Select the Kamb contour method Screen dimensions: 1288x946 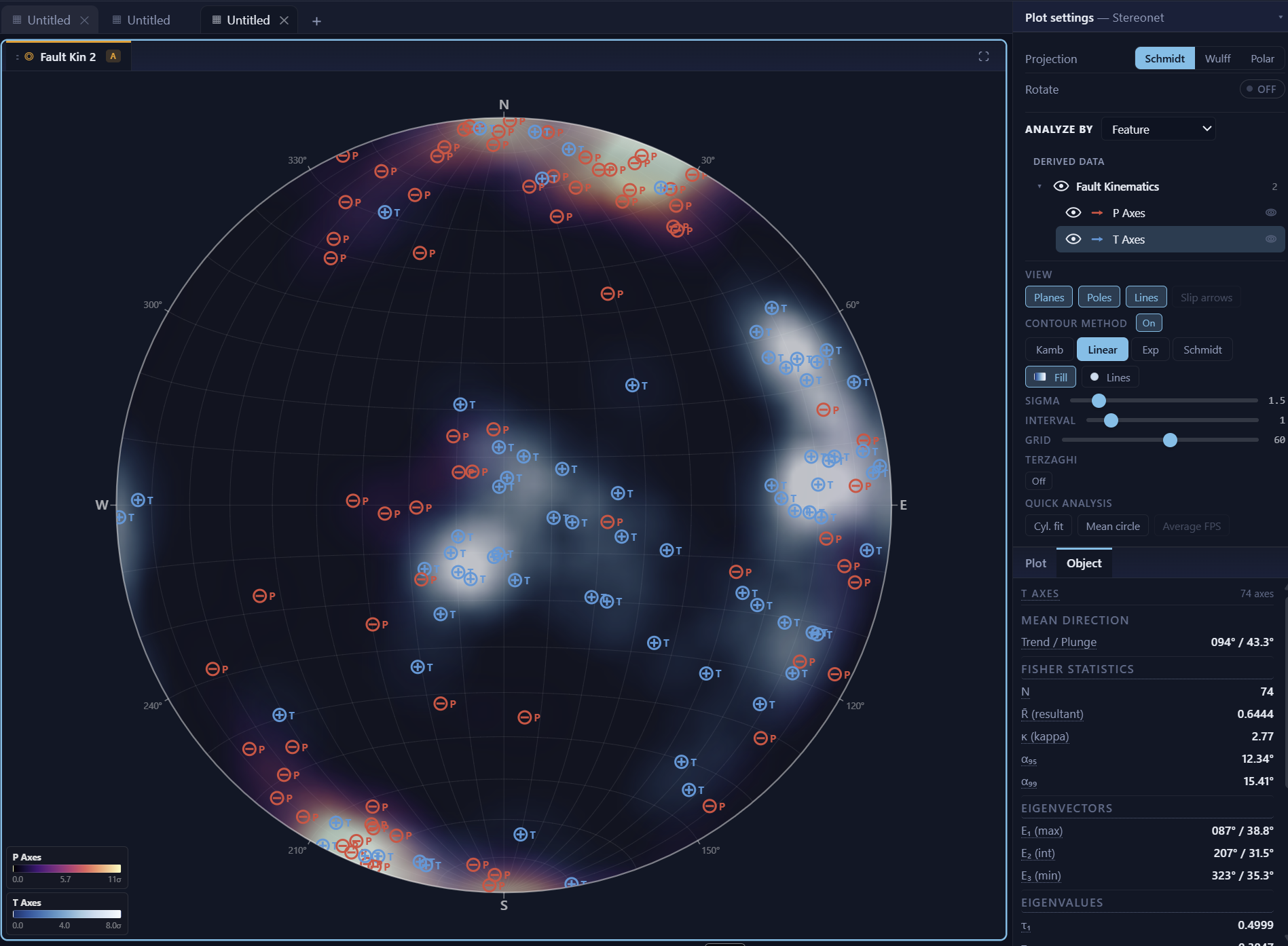coord(1049,349)
